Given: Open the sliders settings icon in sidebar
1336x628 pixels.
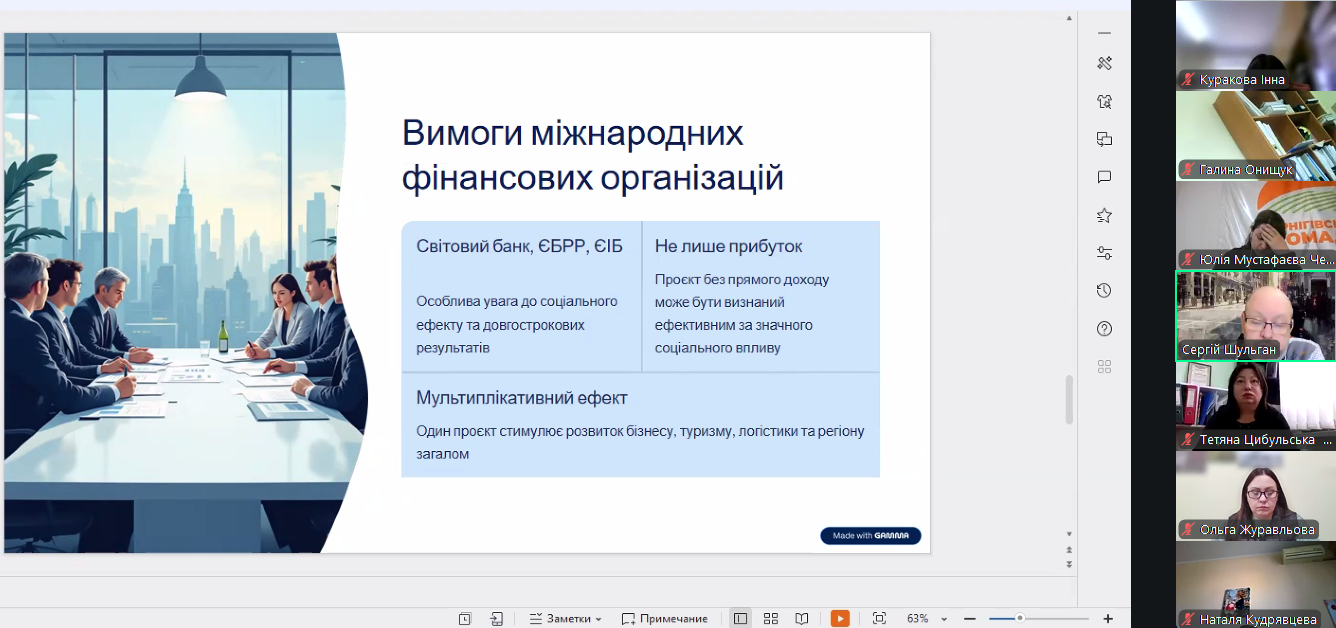Looking at the screenshot, I should [x=1104, y=253].
